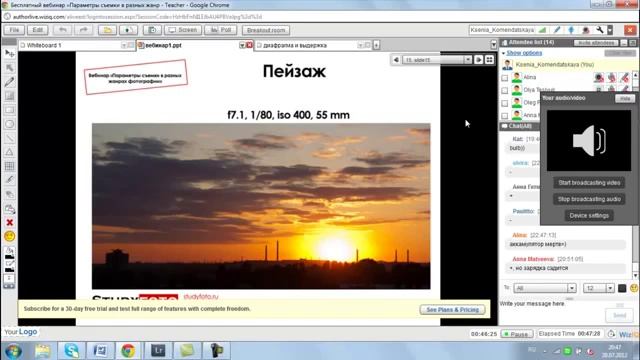Click the redo arrow in top toolbar
Viewport: 640px width, 360px height.
(83, 30)
